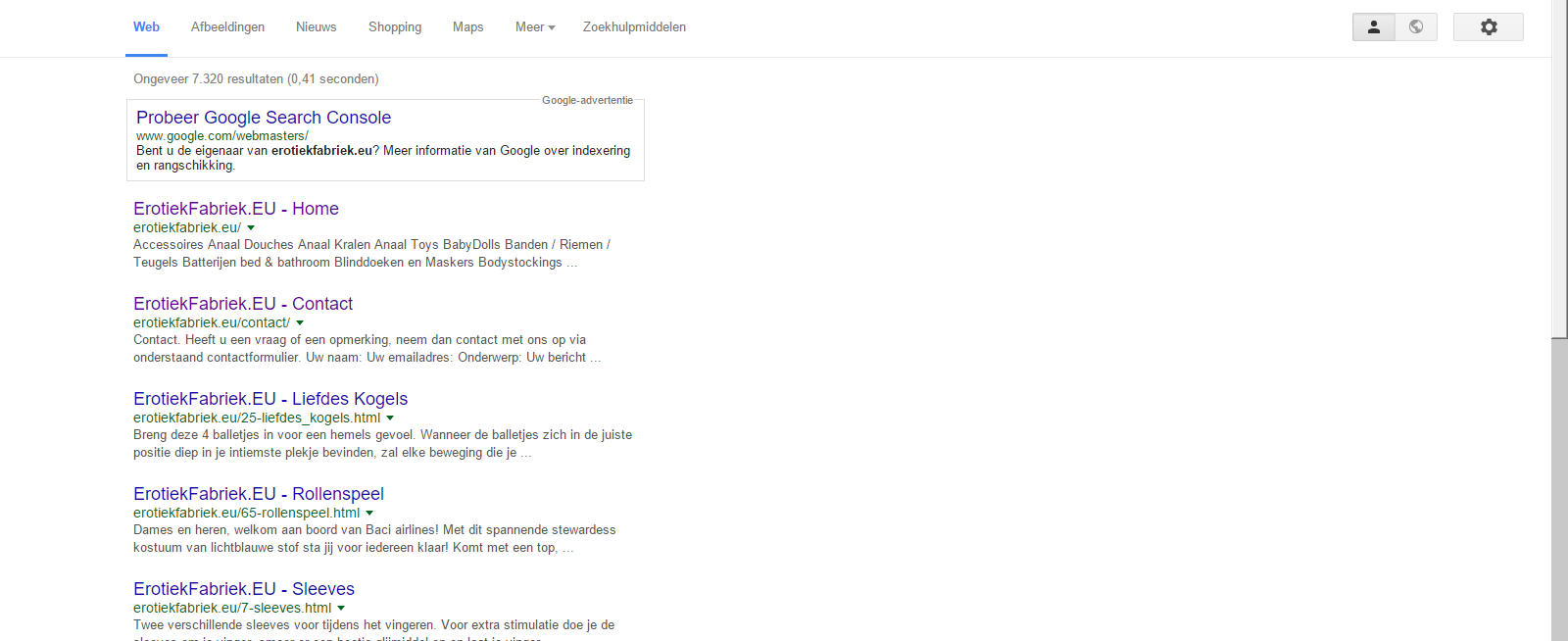
Task: Expand arrow next to erotiekfabriek.eu/ URL
Action: [x=251, y=228]
